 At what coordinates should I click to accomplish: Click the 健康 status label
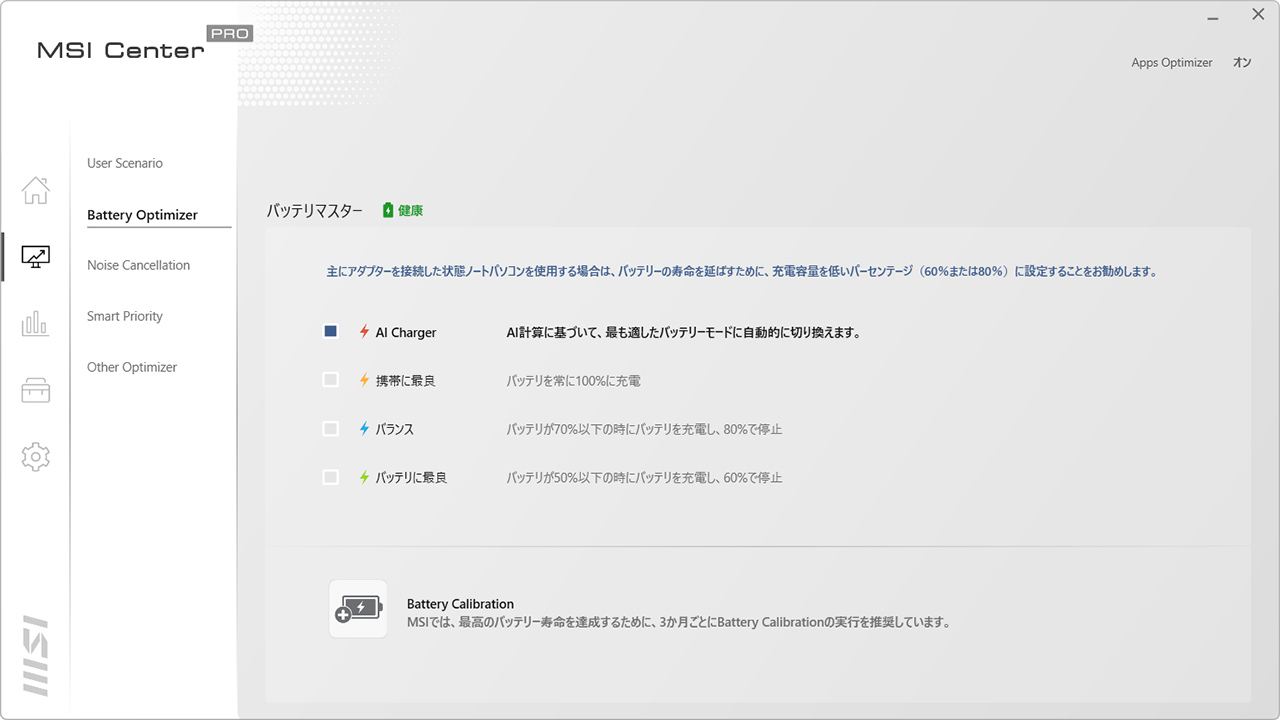(x=411, y=211)
